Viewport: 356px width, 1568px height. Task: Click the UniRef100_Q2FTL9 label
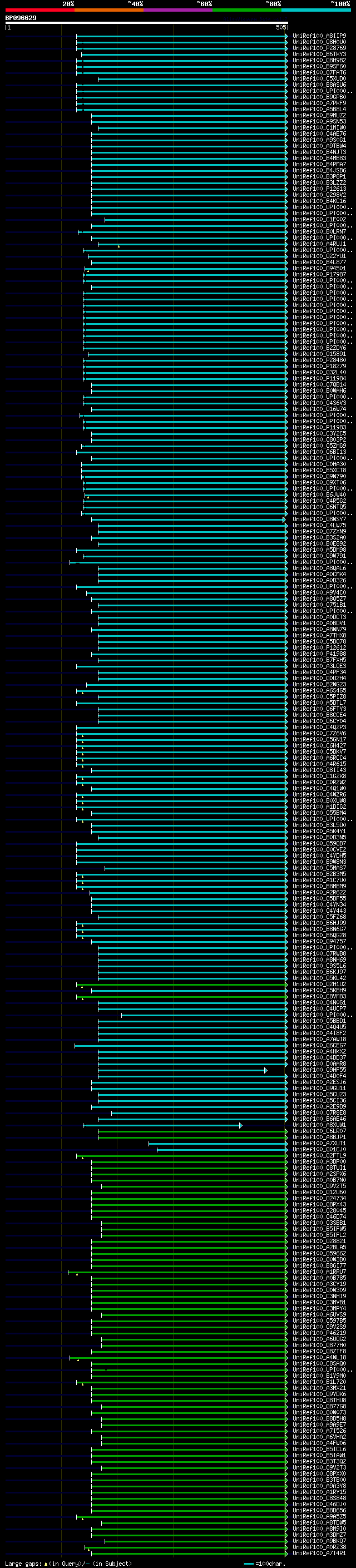tap(319, 1155)
